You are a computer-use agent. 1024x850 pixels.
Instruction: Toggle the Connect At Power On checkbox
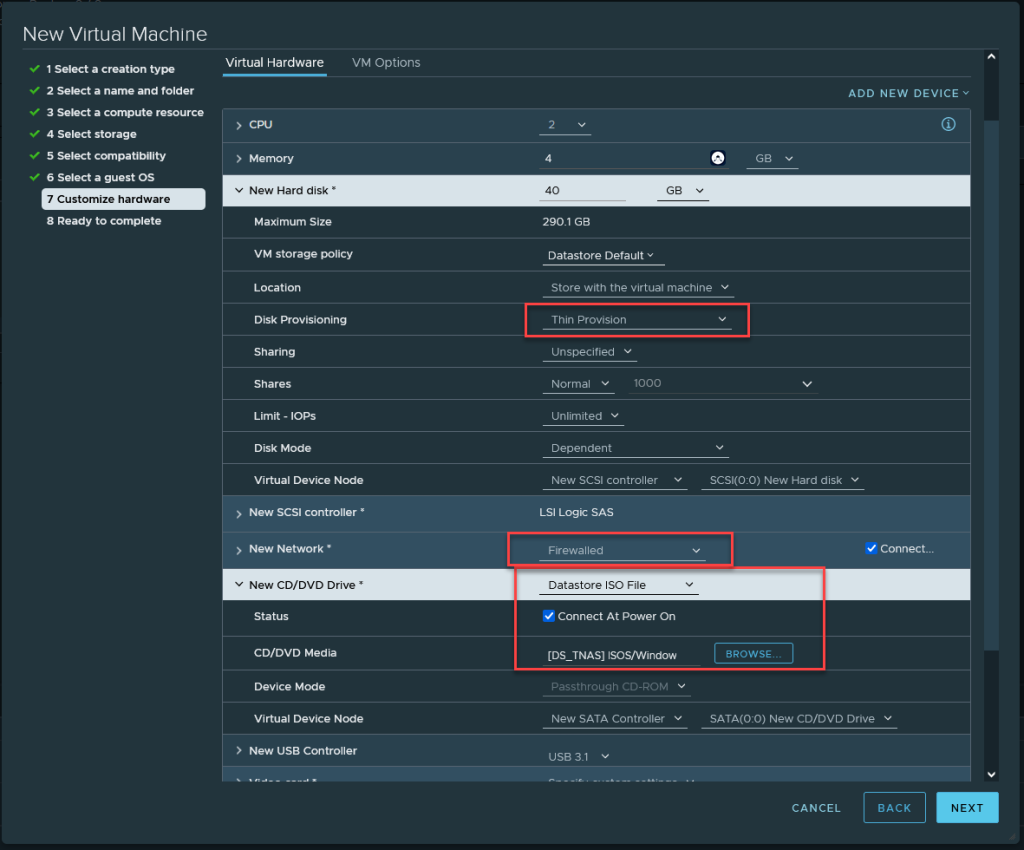pos(548,616)
